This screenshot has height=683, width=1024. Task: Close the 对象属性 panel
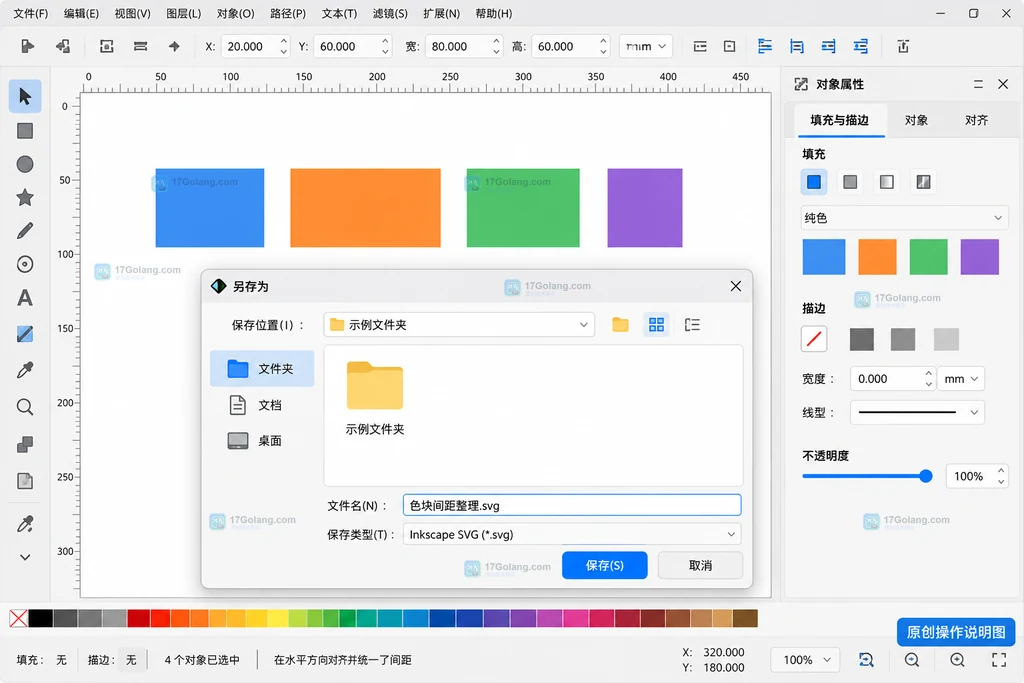(1003, 84)
